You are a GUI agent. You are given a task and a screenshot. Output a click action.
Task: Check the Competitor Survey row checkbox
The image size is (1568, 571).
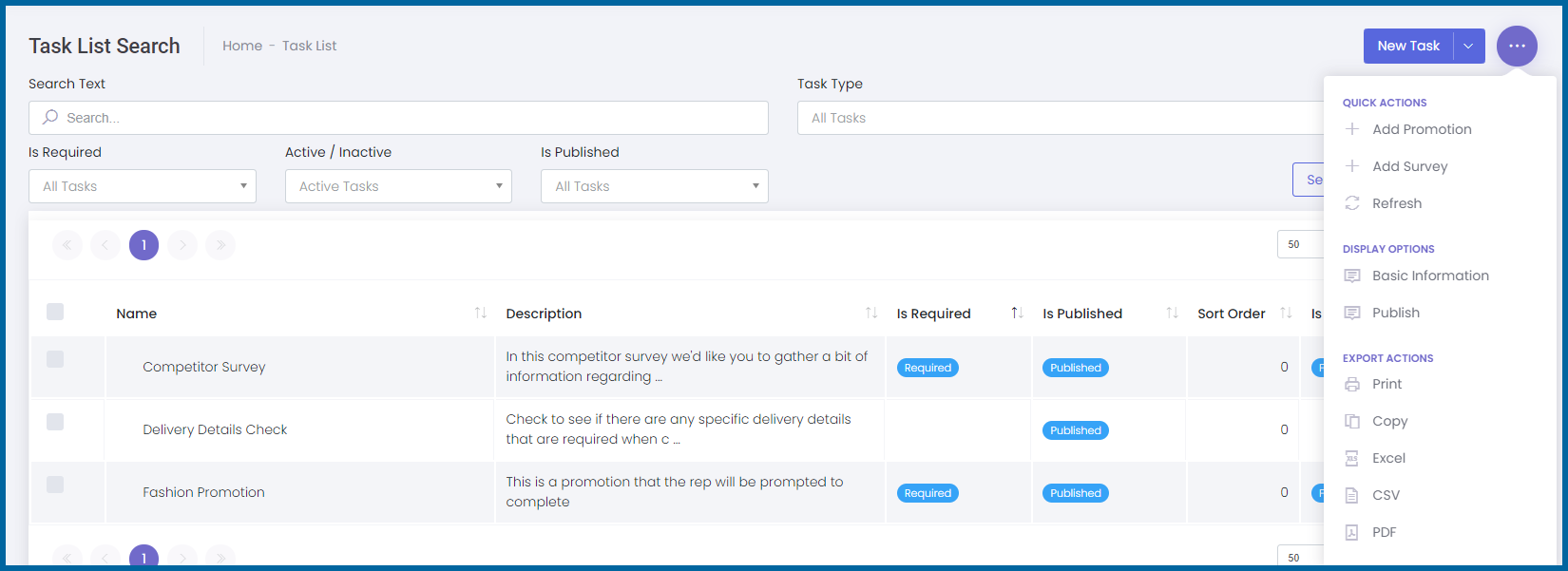55,359
